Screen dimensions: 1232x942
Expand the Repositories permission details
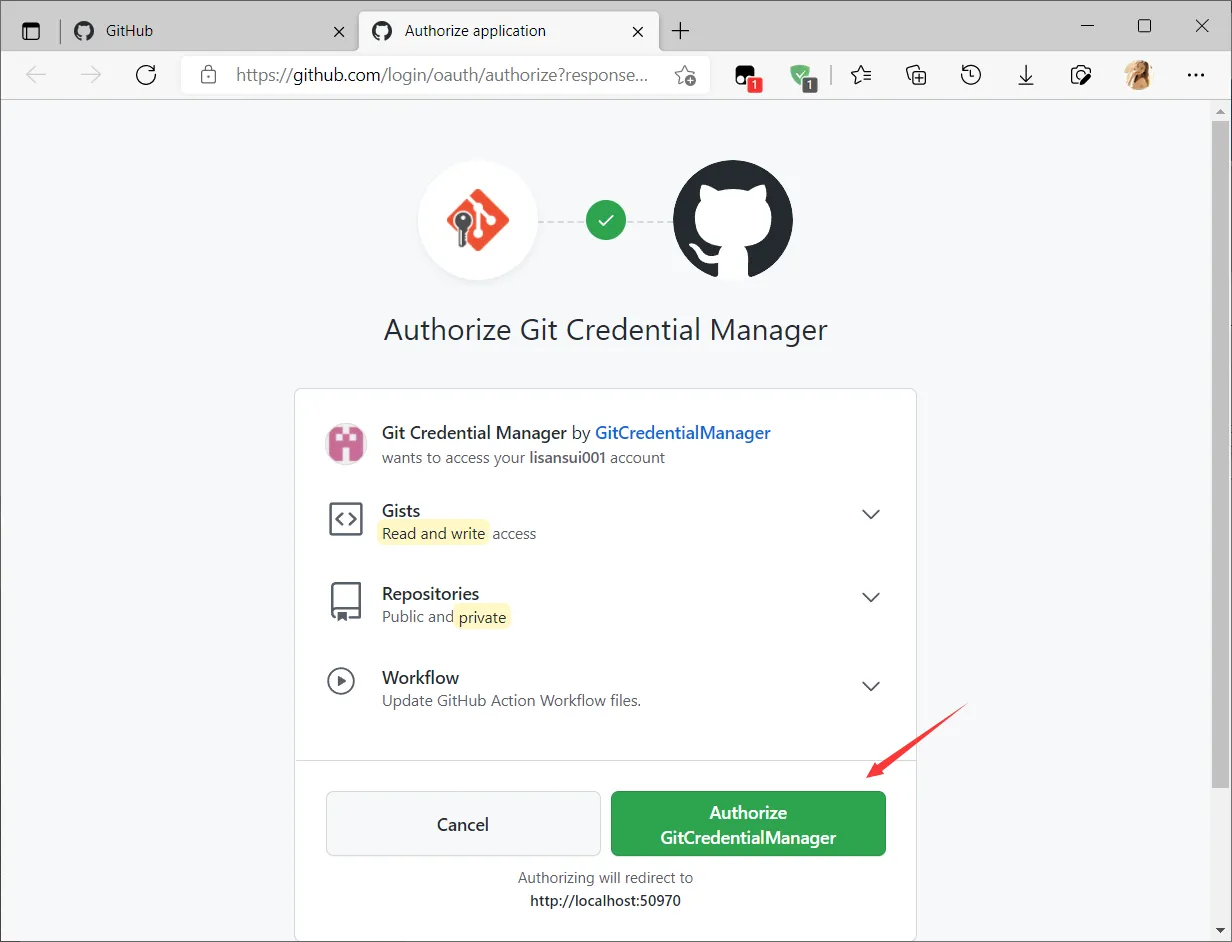(871, 597)
